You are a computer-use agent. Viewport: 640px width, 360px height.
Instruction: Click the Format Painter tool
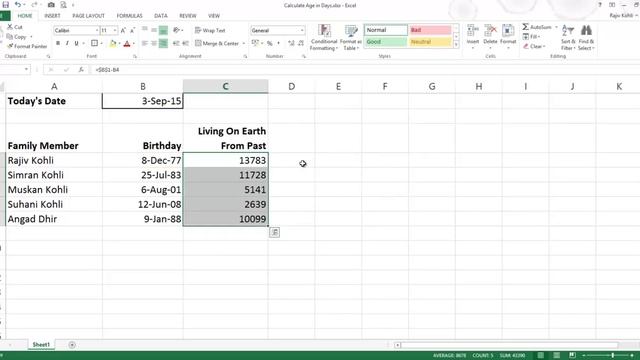pyautogui.click(x=27, y=47)
